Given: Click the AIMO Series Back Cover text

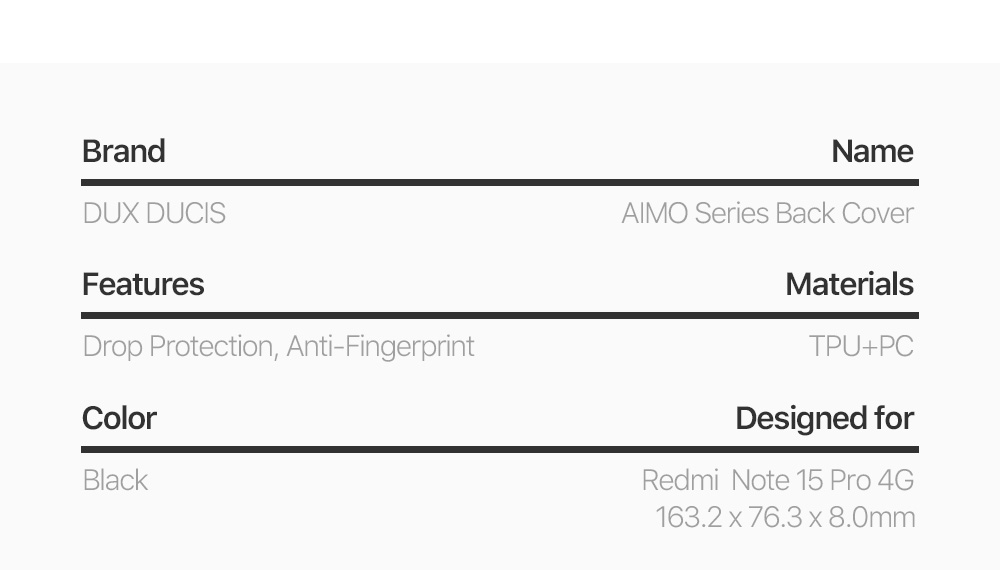Looking at the screenshot, I should tap(767, 213).
